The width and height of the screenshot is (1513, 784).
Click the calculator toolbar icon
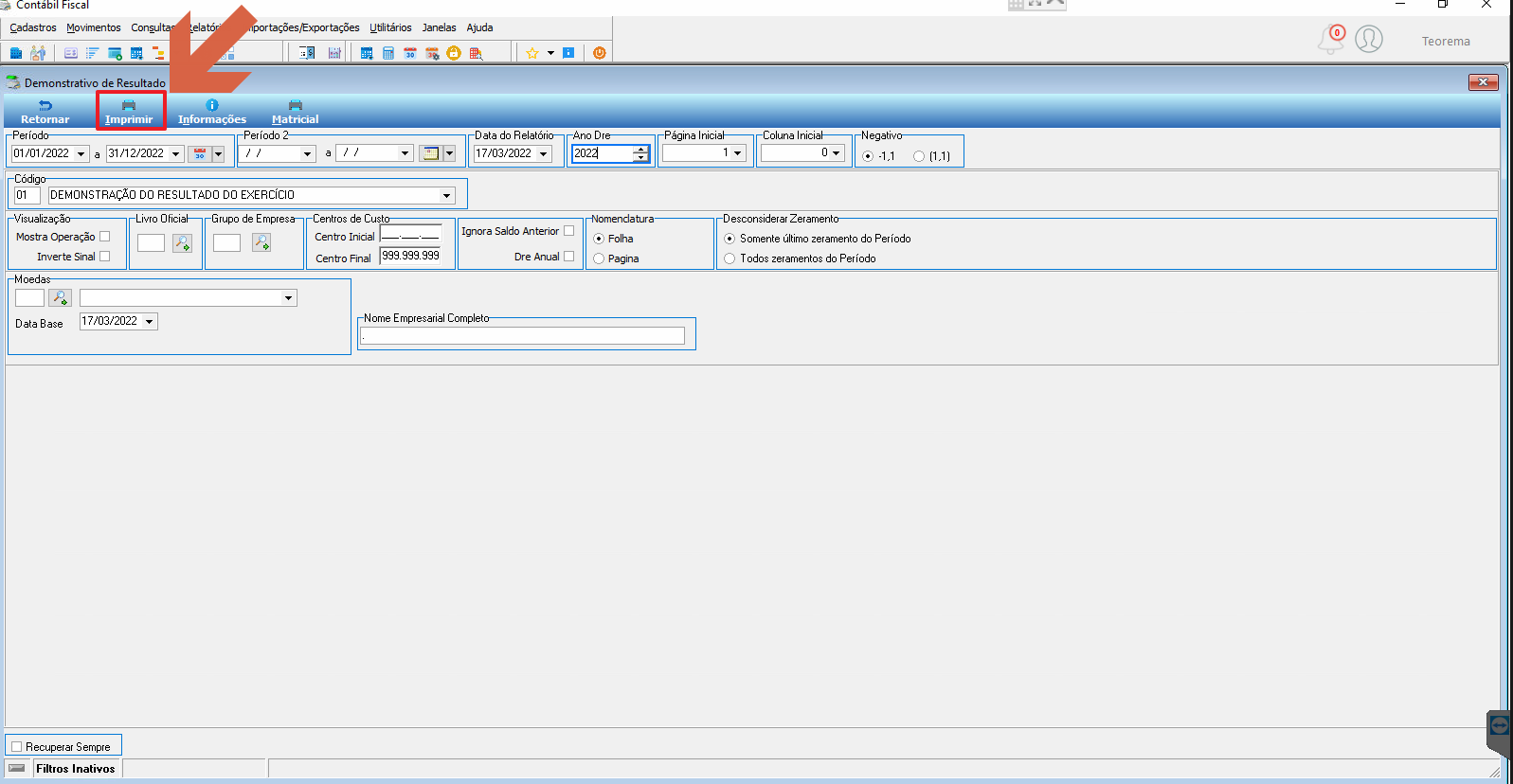pyautogui.click(x=388, y=53)
